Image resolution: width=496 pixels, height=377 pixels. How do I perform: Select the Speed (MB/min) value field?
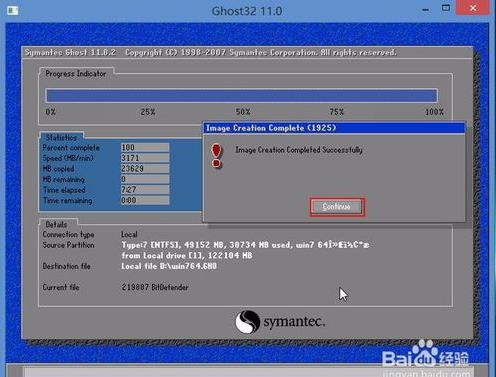point(145,158)
